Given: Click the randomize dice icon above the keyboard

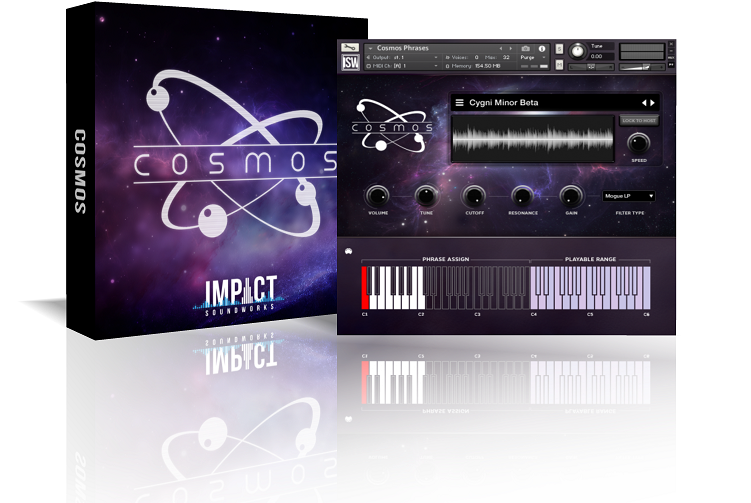Looking at the screenshot, I should tap(349, 251).
